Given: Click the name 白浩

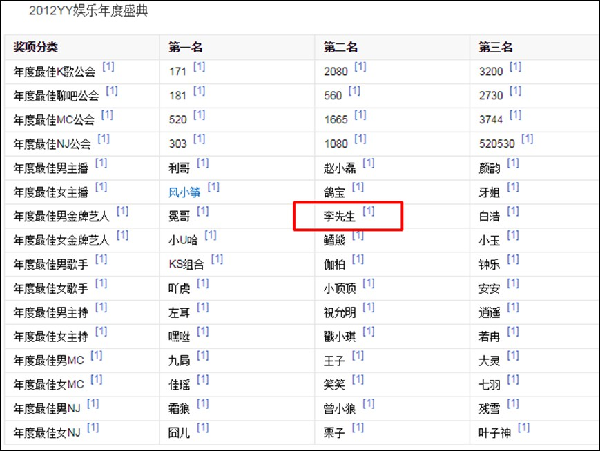Looking at the screenshot, I should [x=489, y=216].
